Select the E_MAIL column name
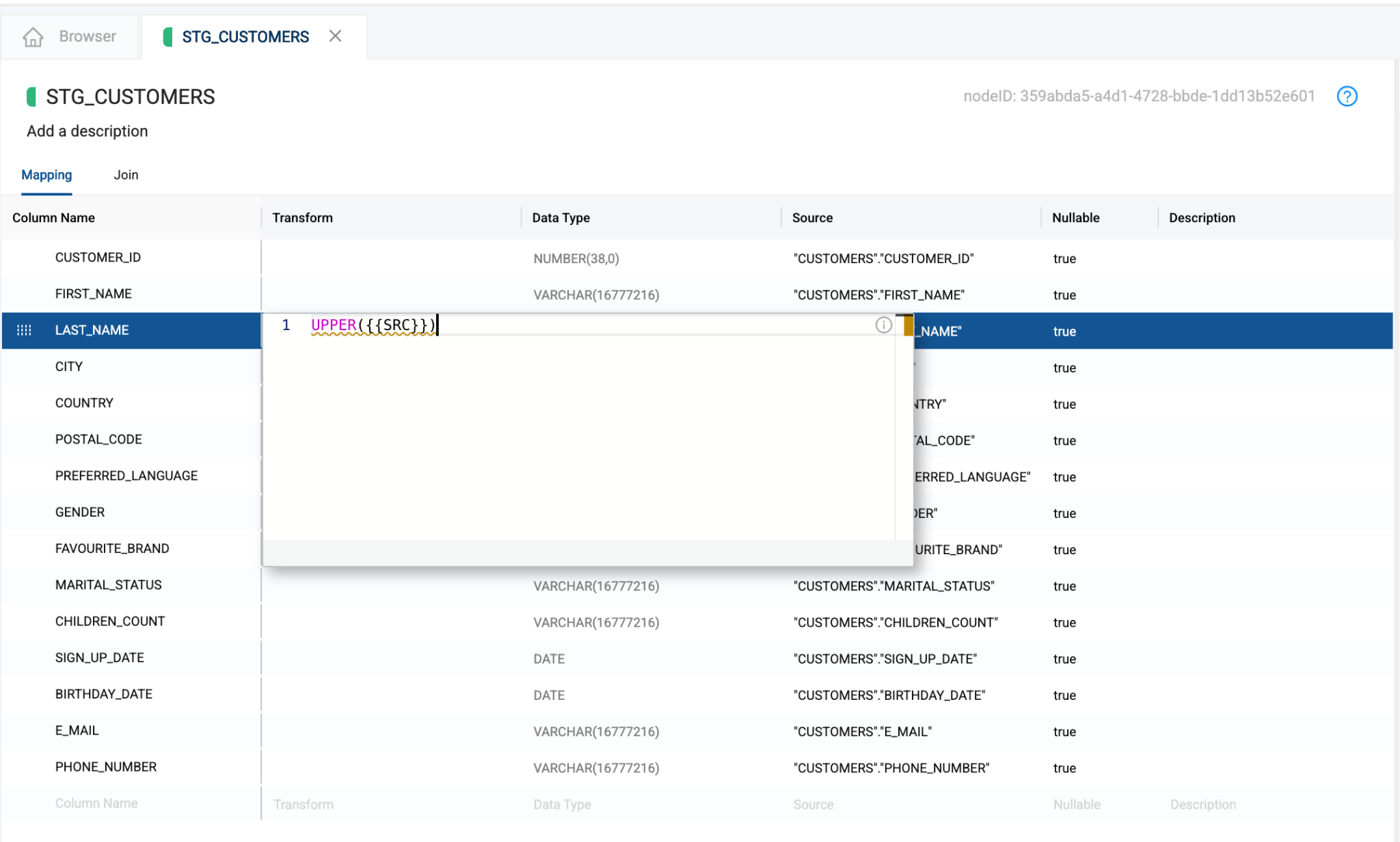Image resolution: width=1400 pixels, height=842 pixels. click(x=77, y=731)
